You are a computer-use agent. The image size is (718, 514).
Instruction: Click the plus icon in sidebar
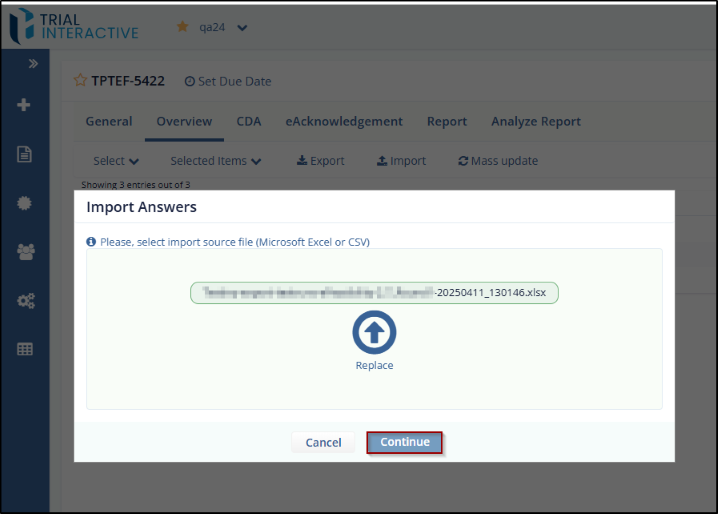click(25, 105)
